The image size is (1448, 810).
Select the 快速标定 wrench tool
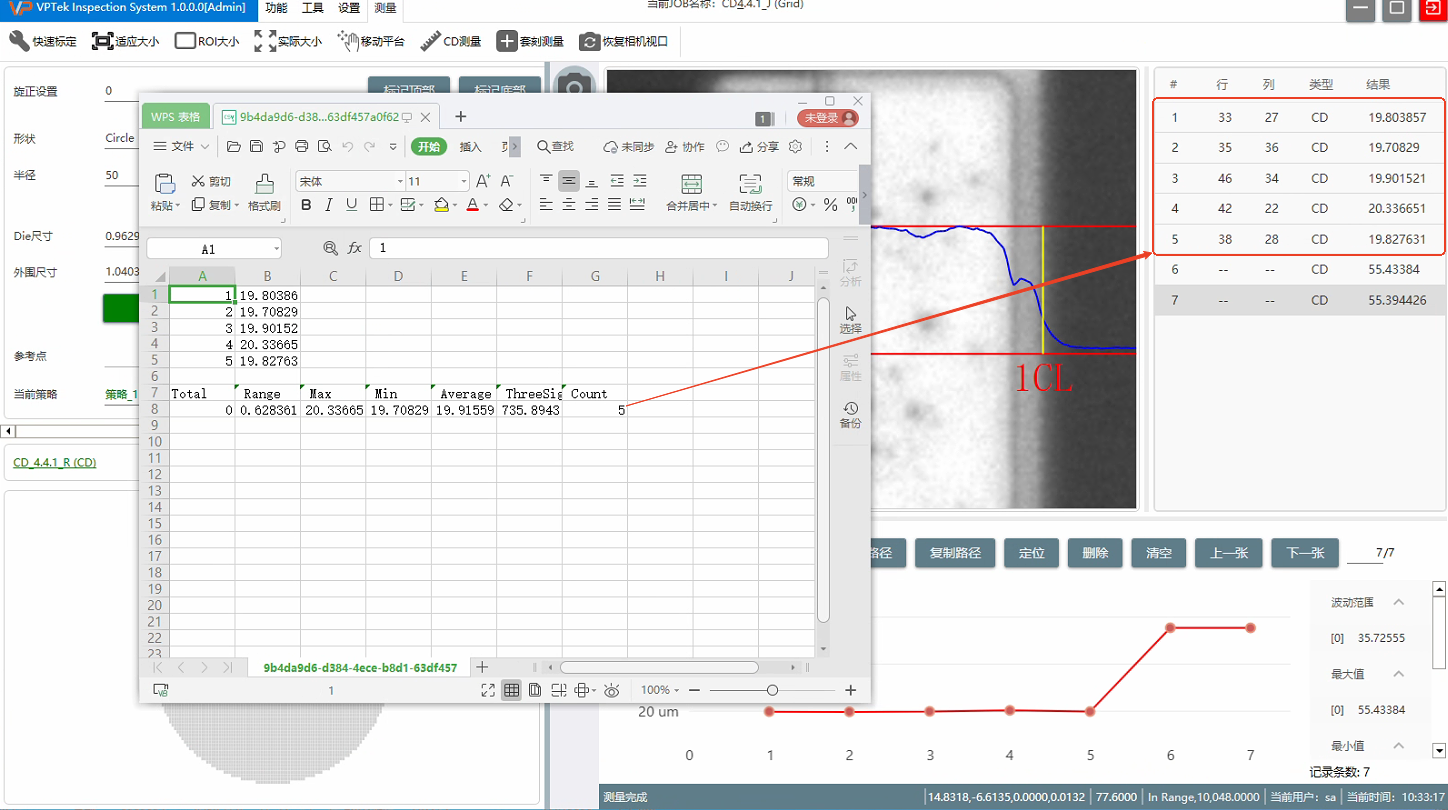coord(42,41)
